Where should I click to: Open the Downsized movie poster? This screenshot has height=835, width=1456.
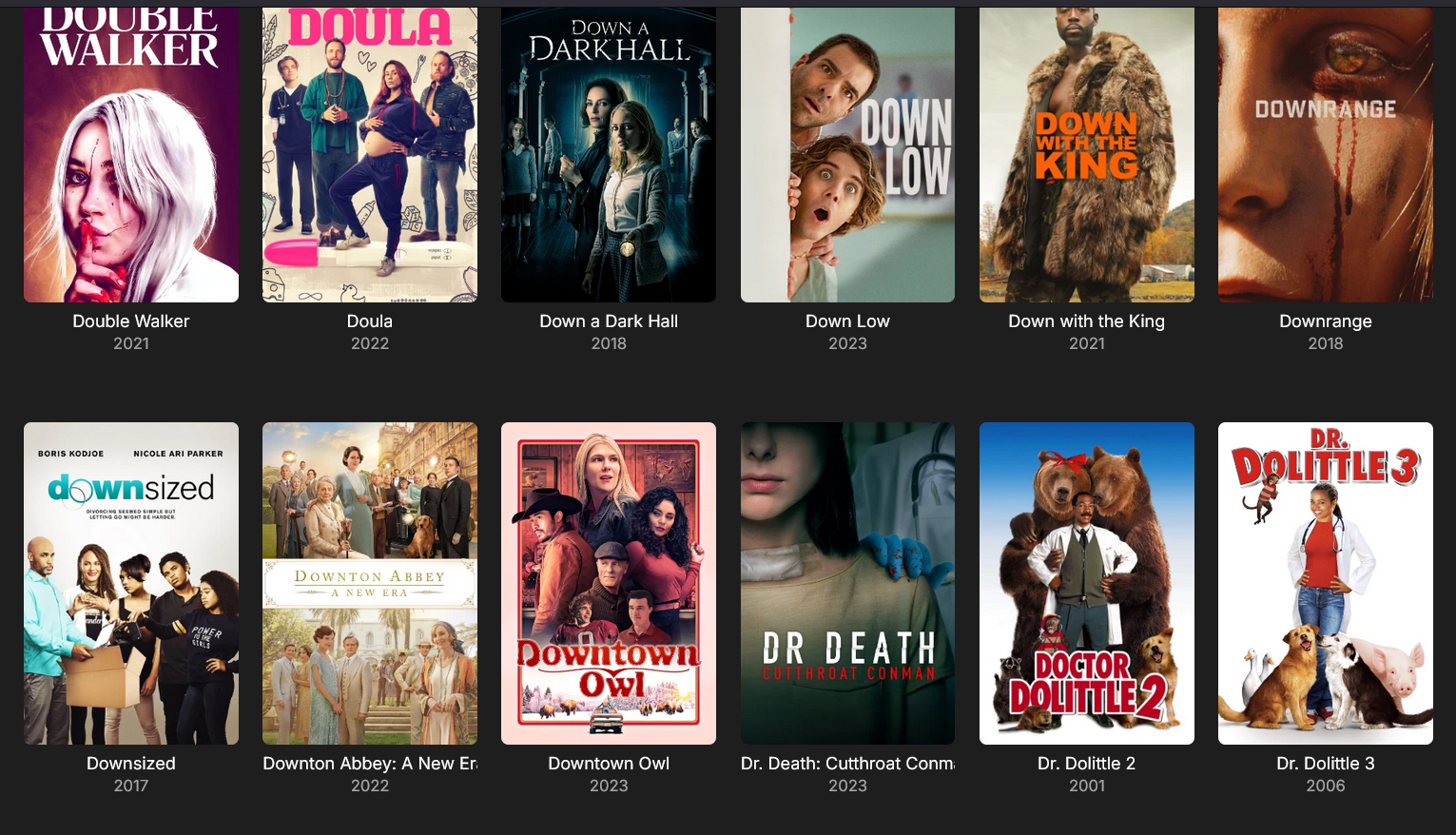tap(131, 583)
